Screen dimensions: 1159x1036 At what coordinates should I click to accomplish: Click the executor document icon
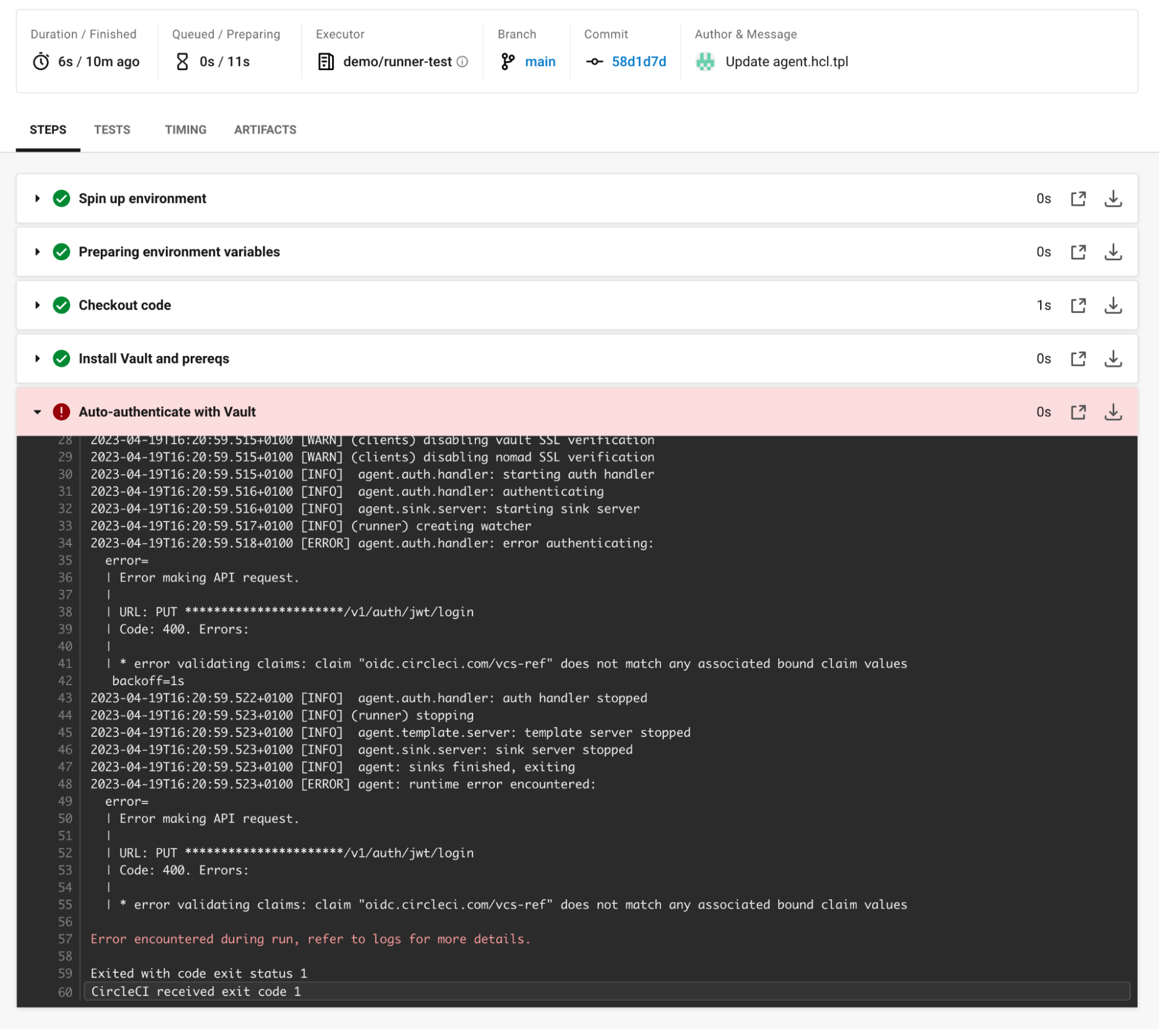[326, 61]
